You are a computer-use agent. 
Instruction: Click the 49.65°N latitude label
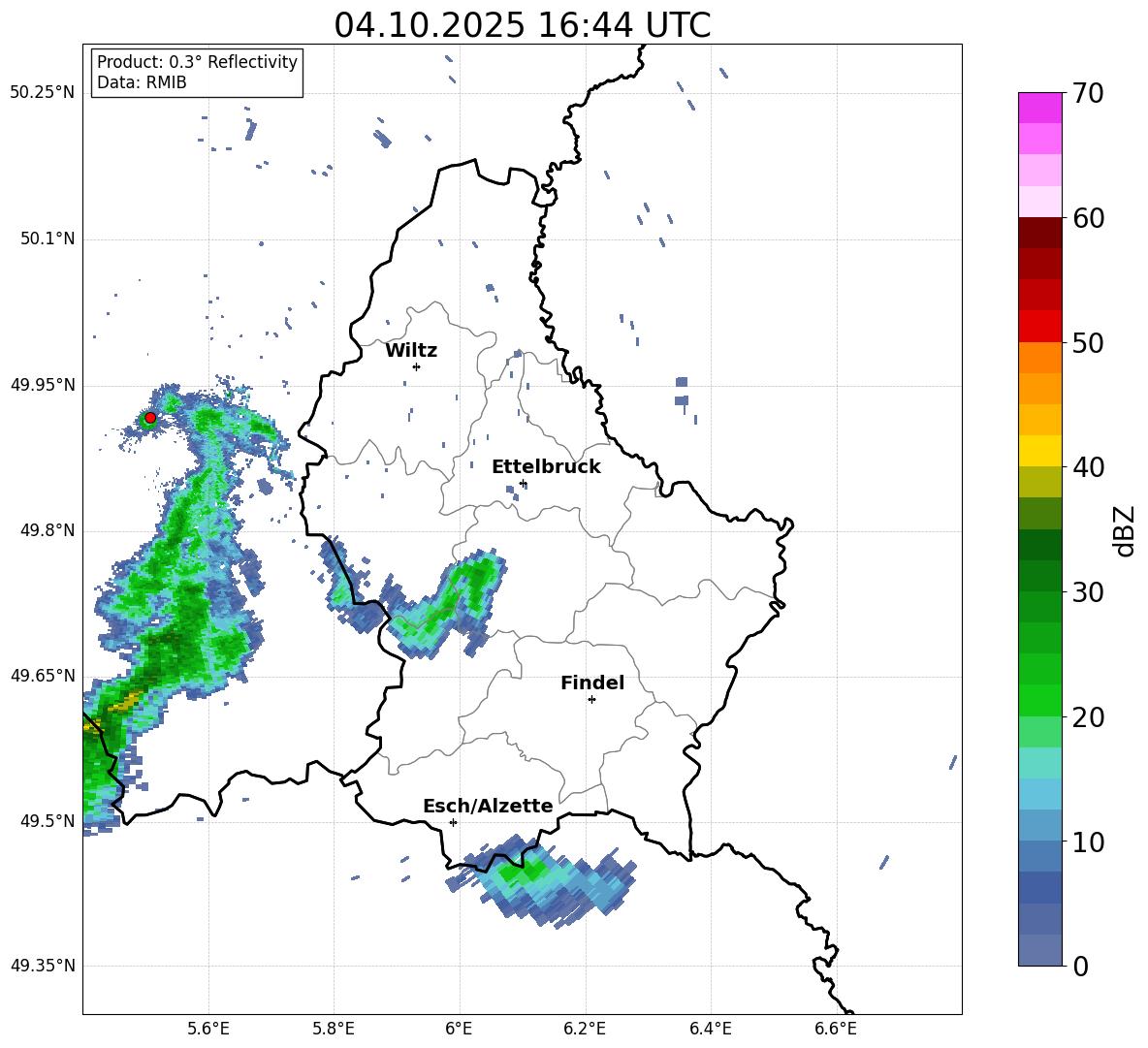tap(43, 675)
